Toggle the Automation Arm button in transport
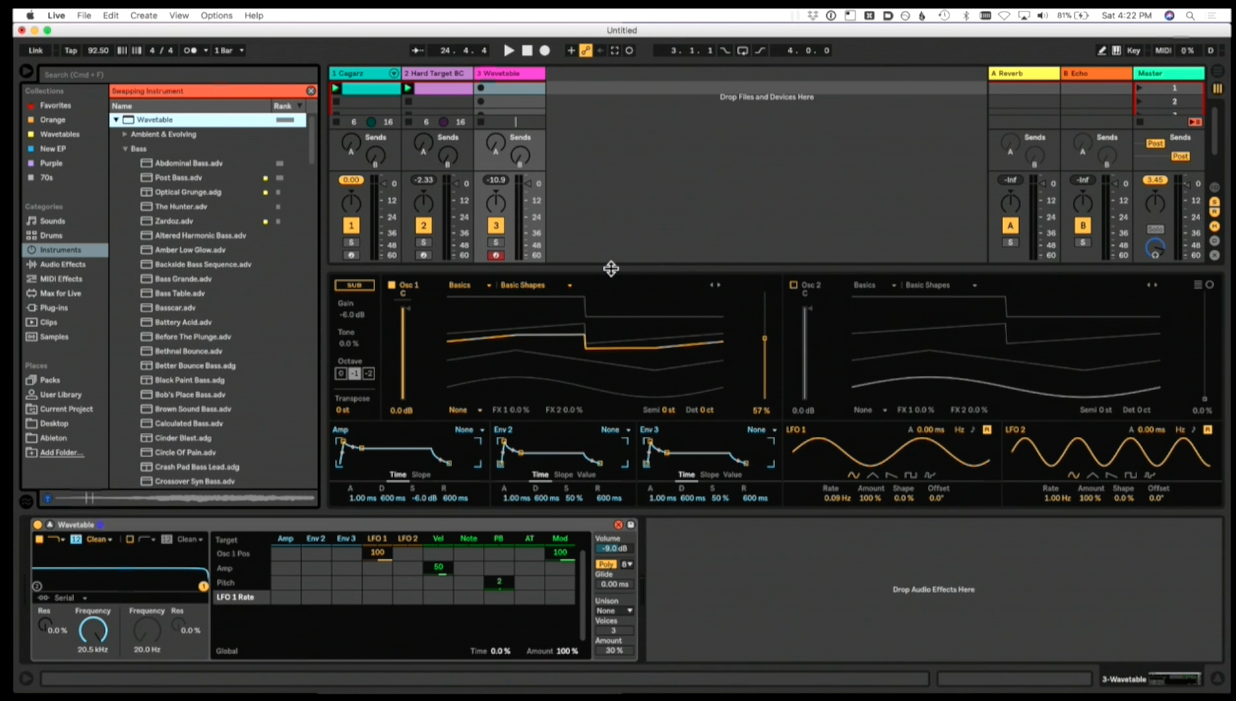Screen dimensions: 1236x701 586,50
